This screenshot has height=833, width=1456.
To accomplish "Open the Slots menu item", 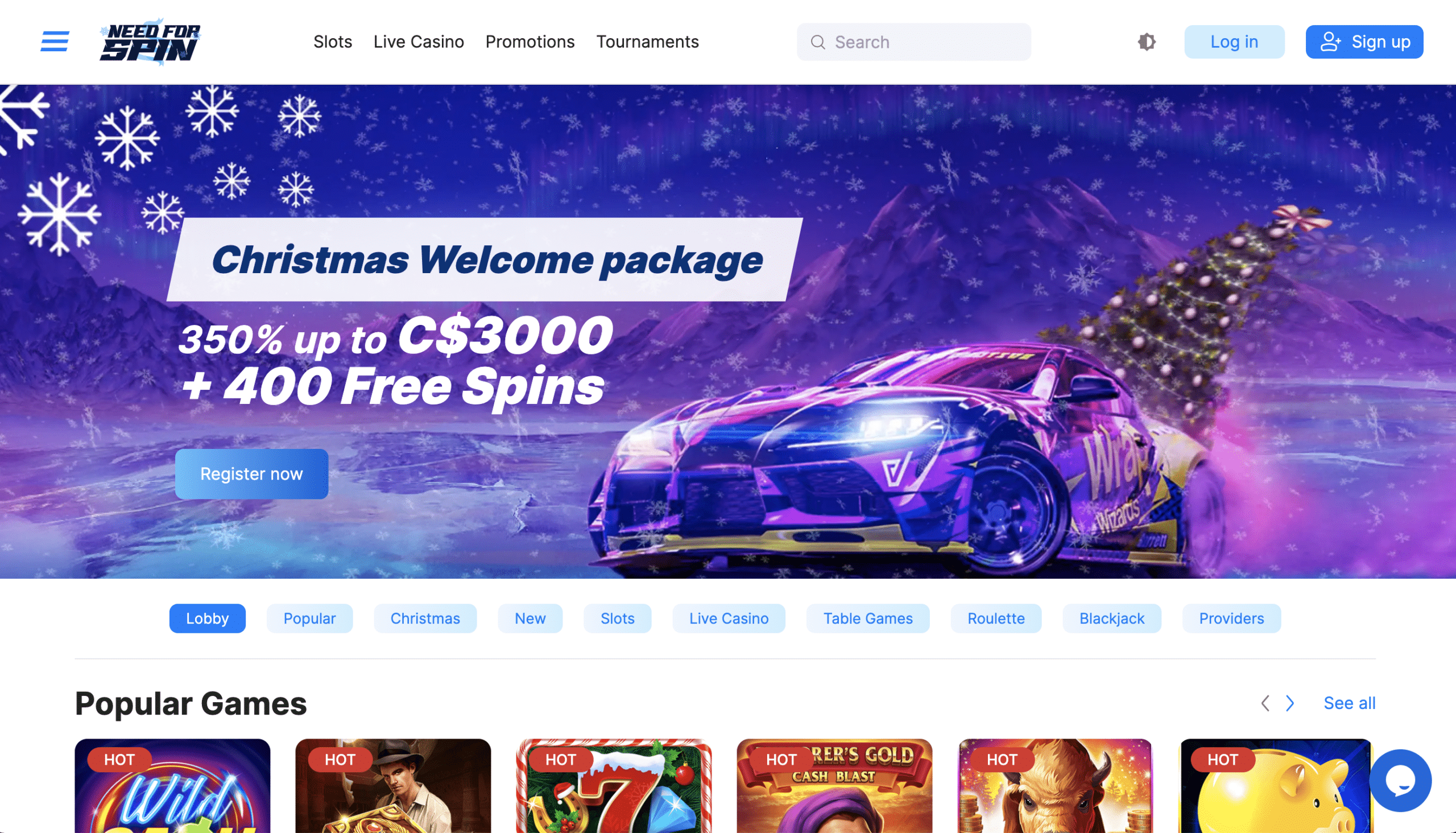I will [333, 42].
